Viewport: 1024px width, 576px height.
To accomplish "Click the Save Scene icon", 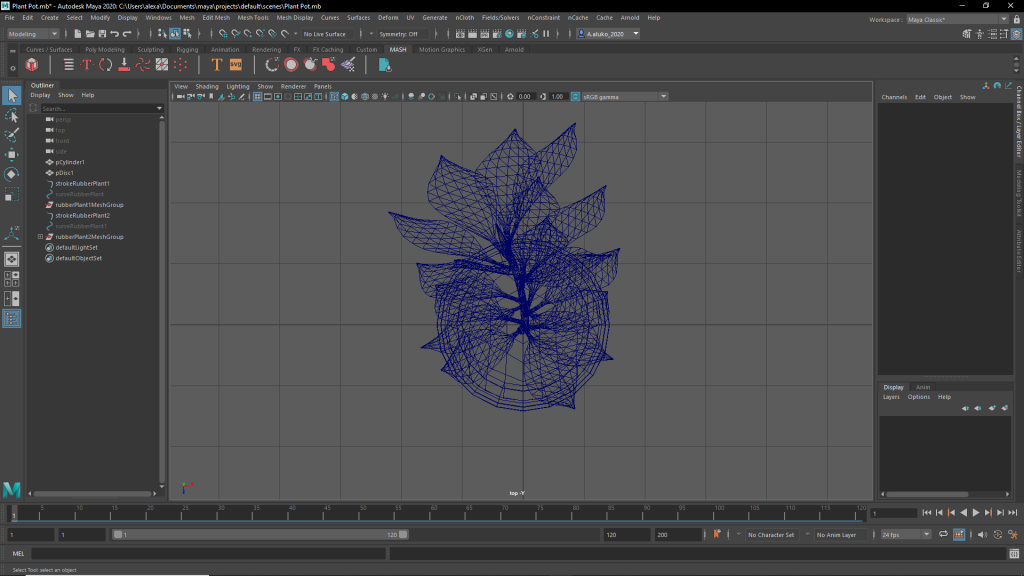I will click(100, 34).
